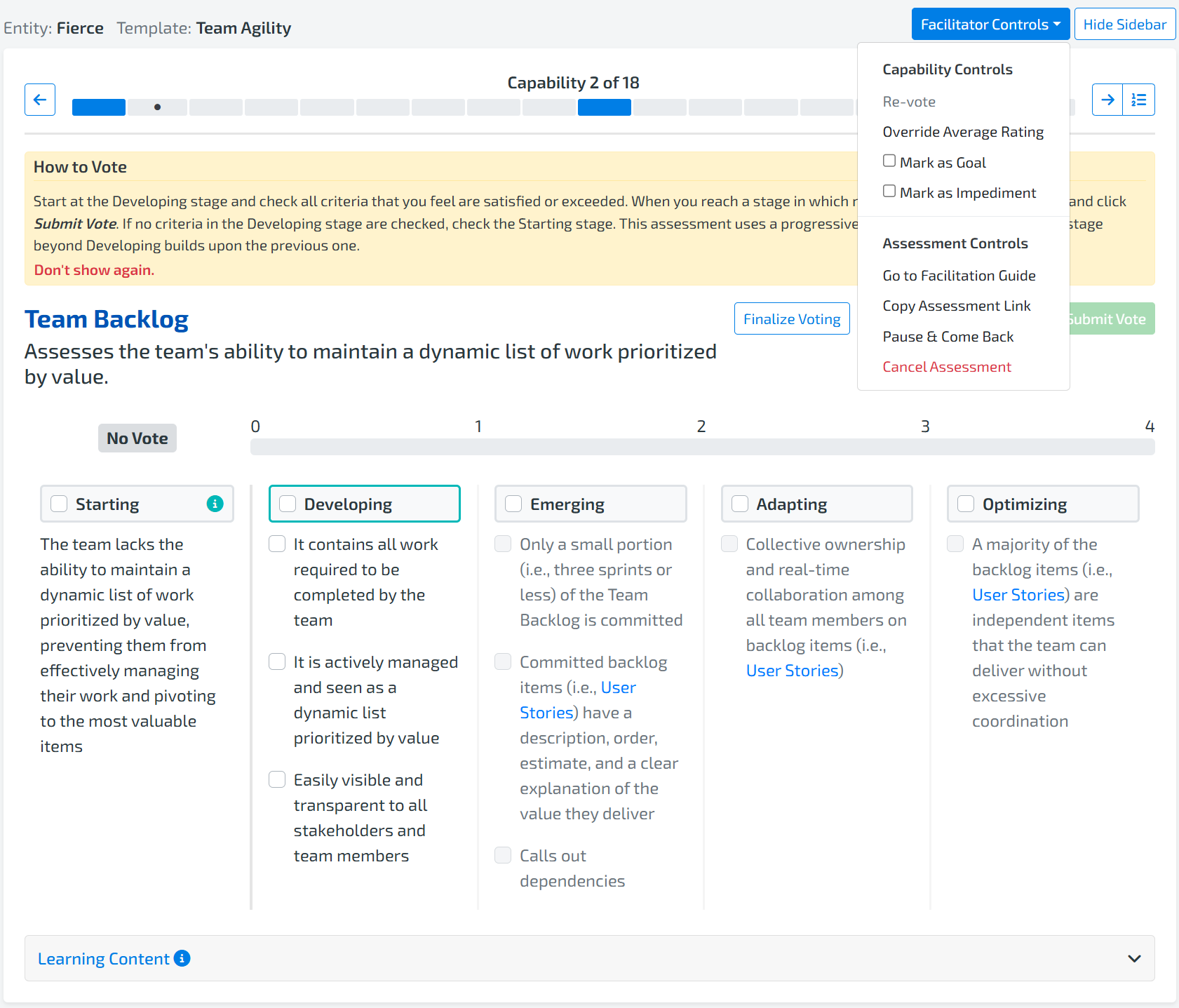Click Hide Sidebar button
1179x1008 pixels.
point(1125,25)
